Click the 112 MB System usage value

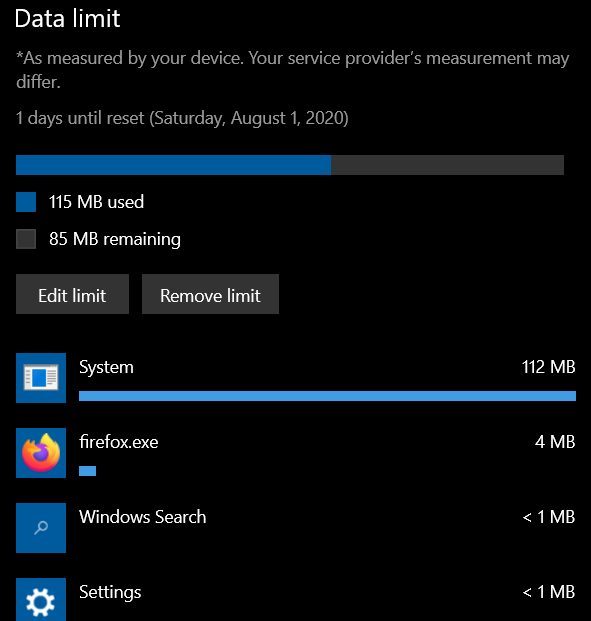point(548,367)
